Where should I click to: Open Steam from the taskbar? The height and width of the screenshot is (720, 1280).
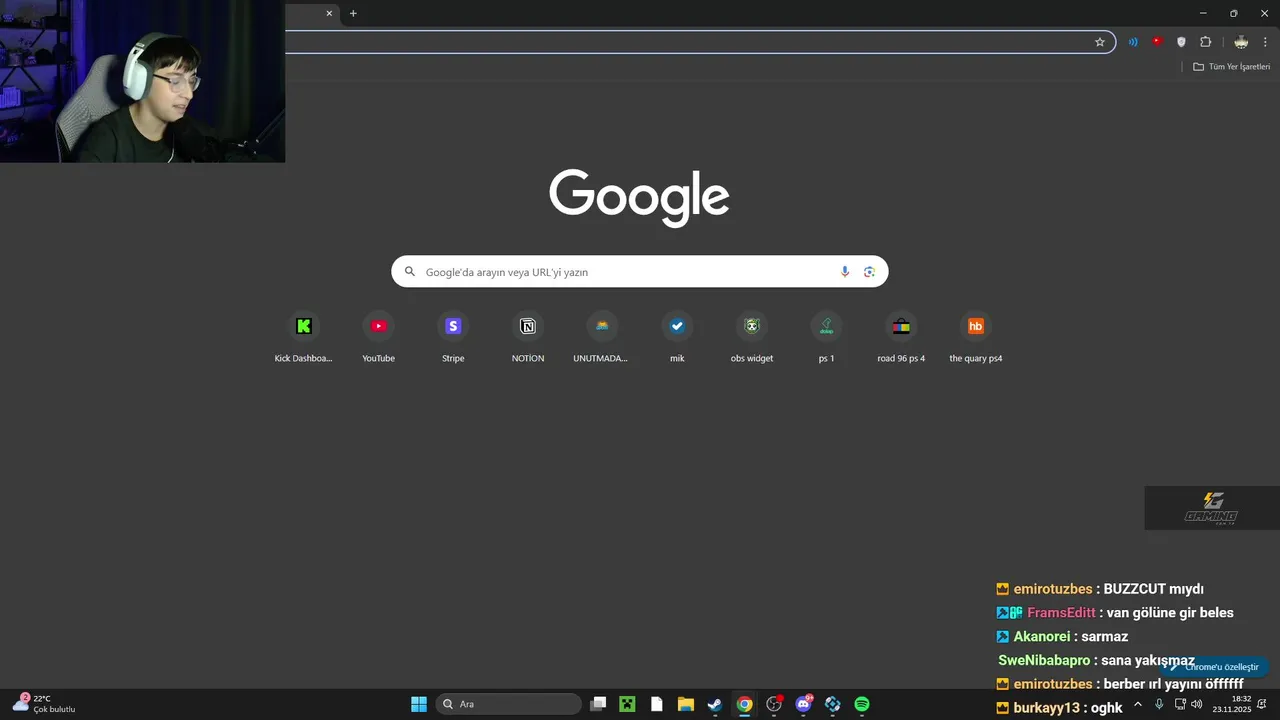tap(715, 704)
